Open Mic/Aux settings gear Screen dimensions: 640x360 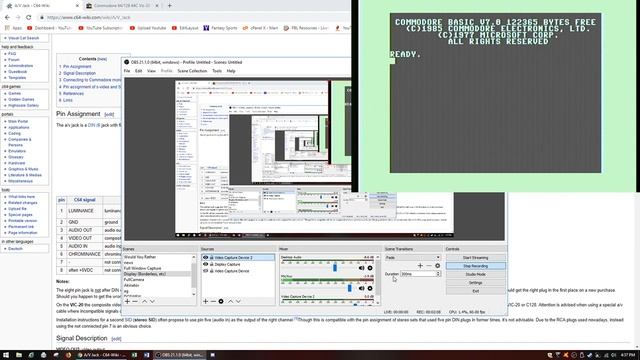(370, 288)
